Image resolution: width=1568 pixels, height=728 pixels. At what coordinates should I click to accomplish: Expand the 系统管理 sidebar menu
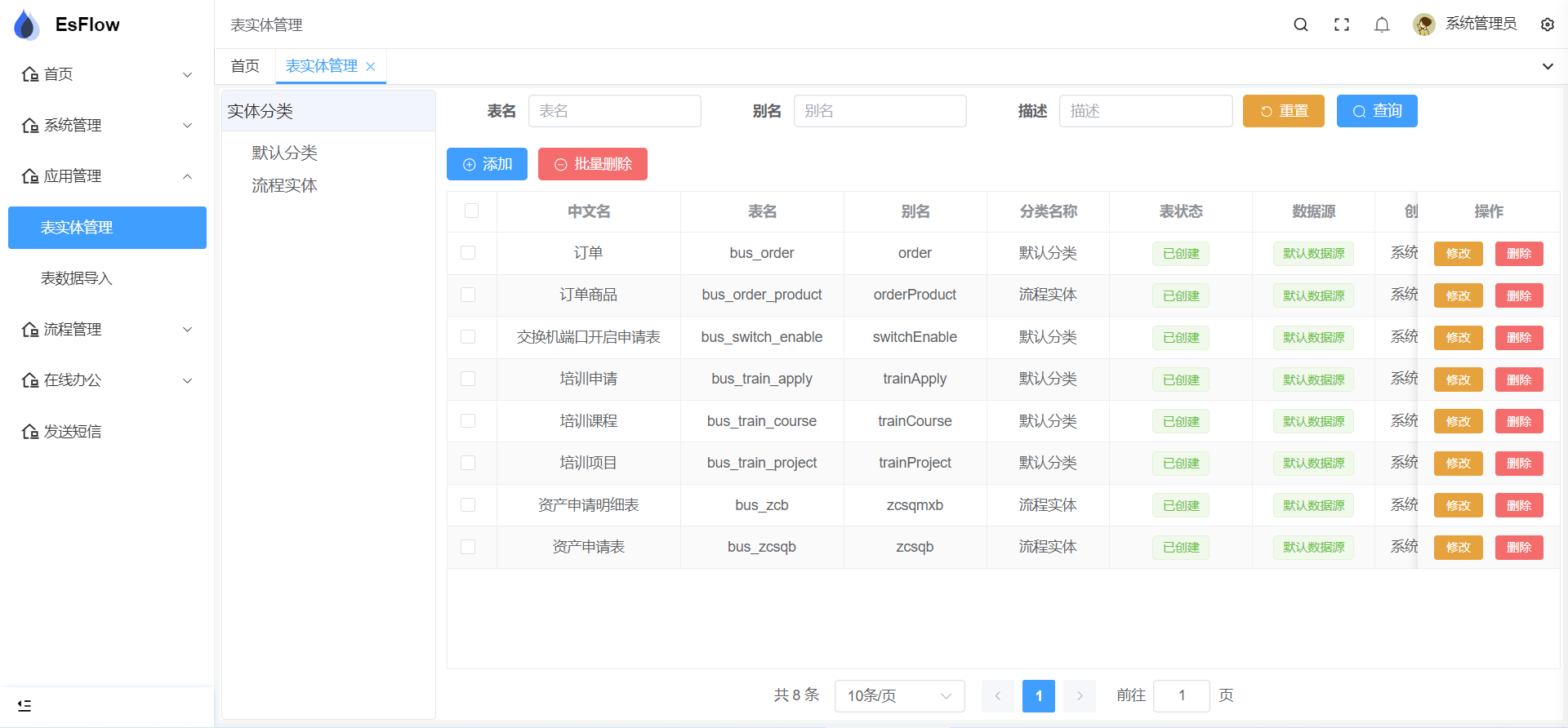tap(107, 125)
